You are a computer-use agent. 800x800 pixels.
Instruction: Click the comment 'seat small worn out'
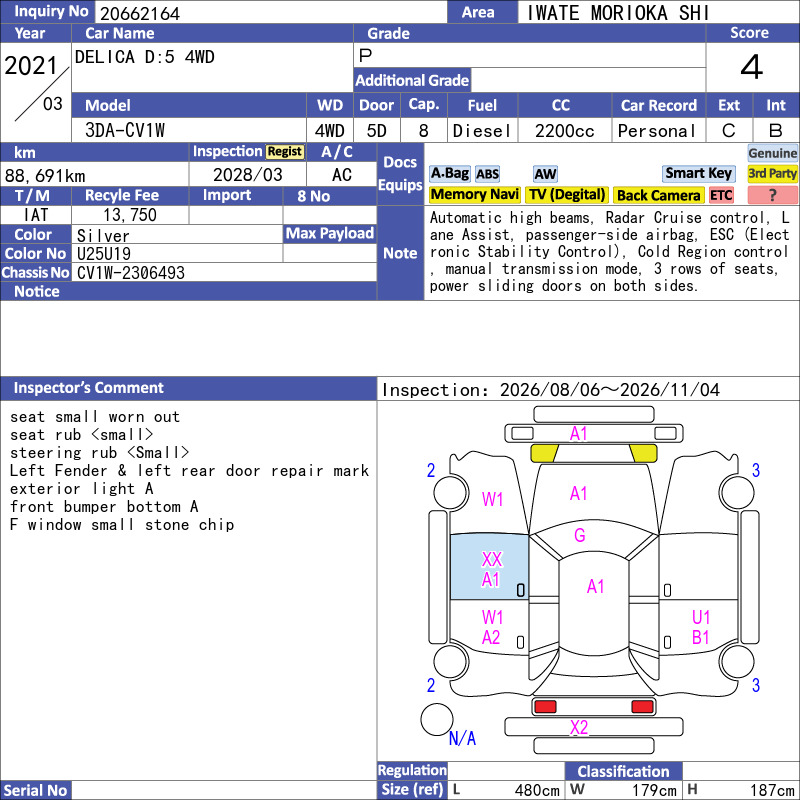[x=95, y=417]
